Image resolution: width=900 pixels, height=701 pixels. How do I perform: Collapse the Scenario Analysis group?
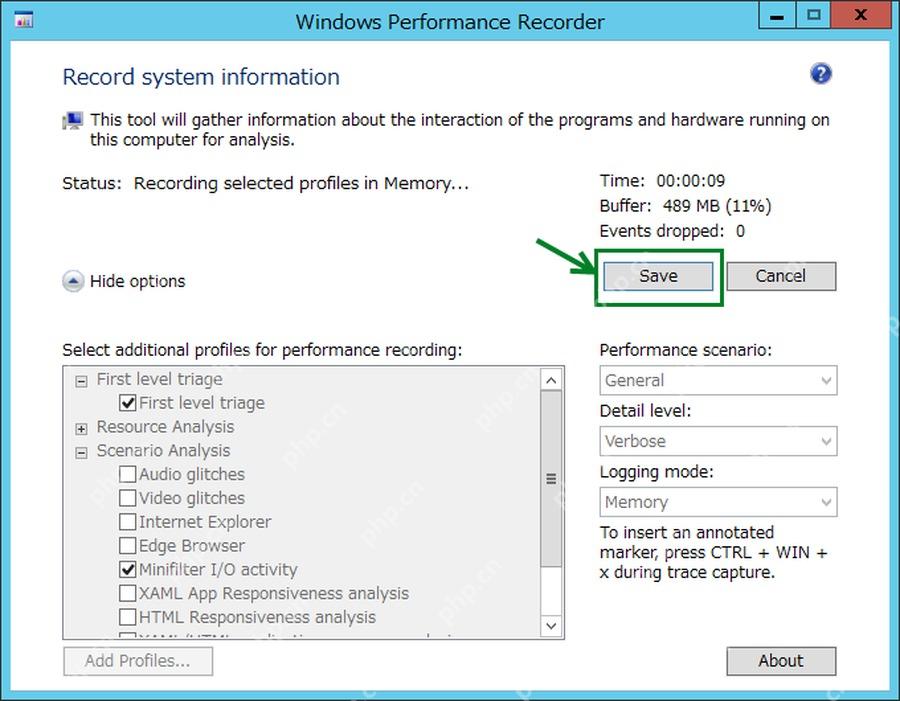point(82,452)
